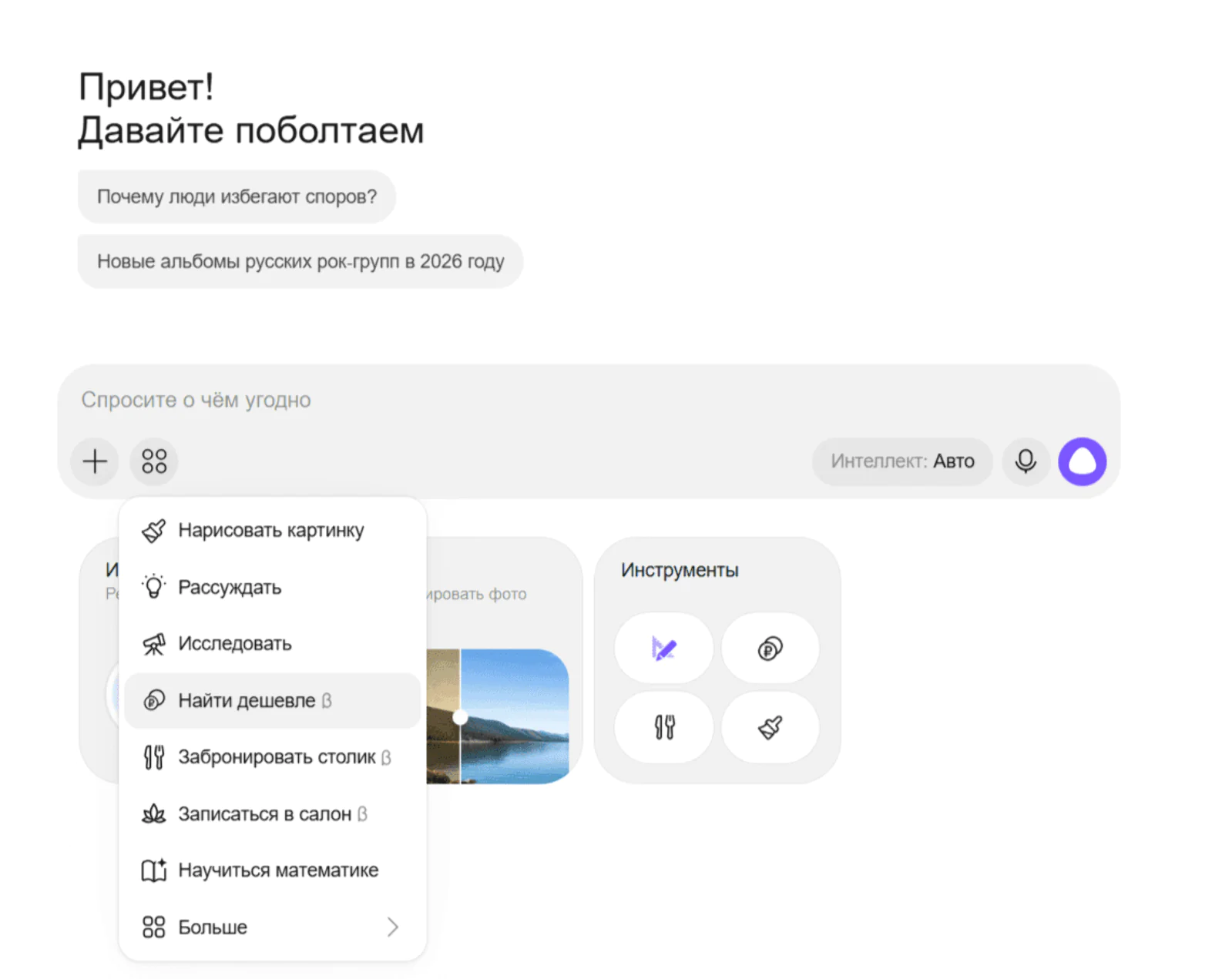Click suggestion about новые альбомы русских рок-групп
The width and height of the screenshot is (1232, 979).
pos(300,261)
